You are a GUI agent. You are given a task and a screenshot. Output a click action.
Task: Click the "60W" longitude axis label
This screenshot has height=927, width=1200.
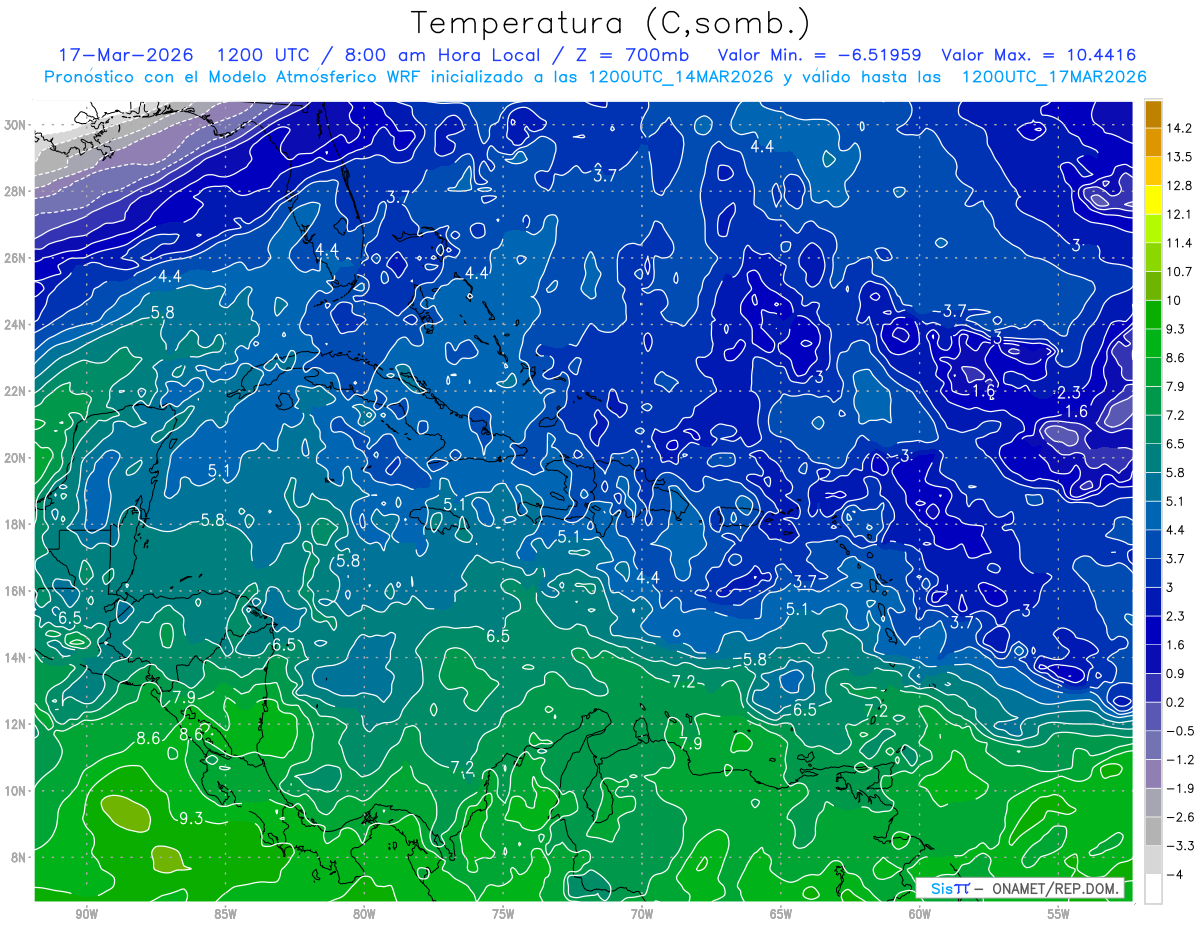coord(920,914)
